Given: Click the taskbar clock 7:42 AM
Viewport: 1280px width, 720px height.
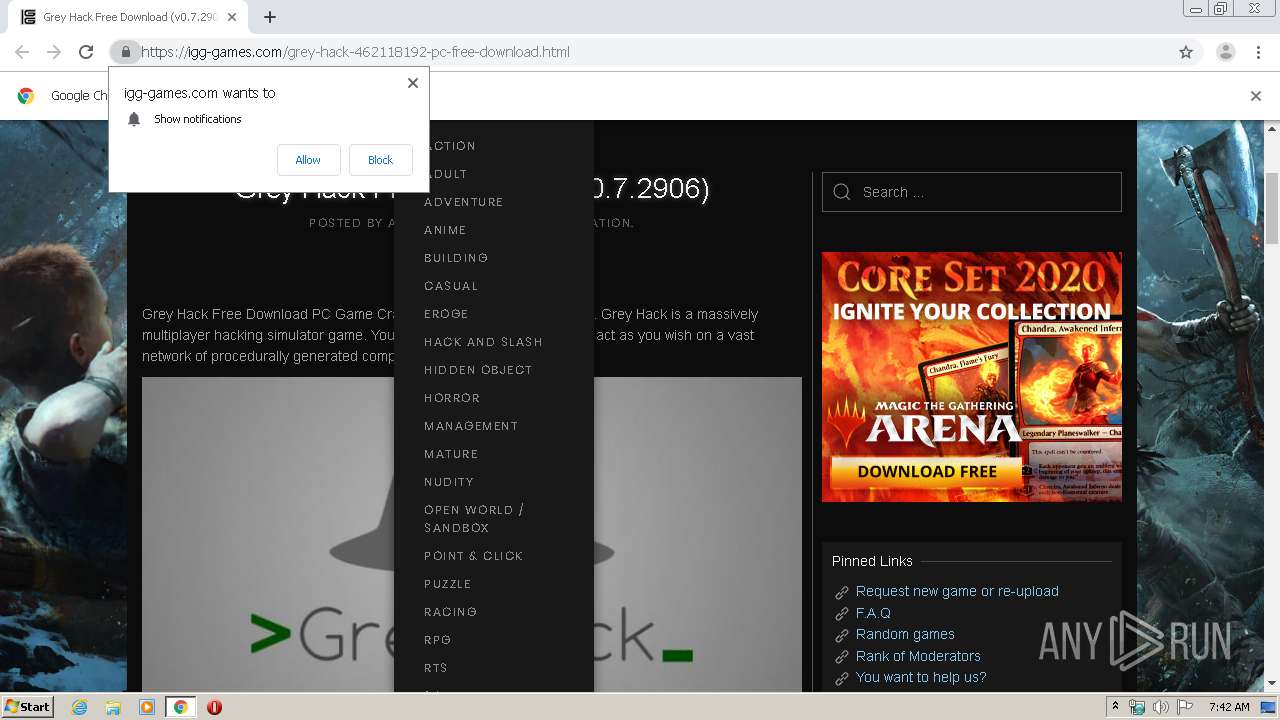Looking at the screenshot, I should [1228, 707].
